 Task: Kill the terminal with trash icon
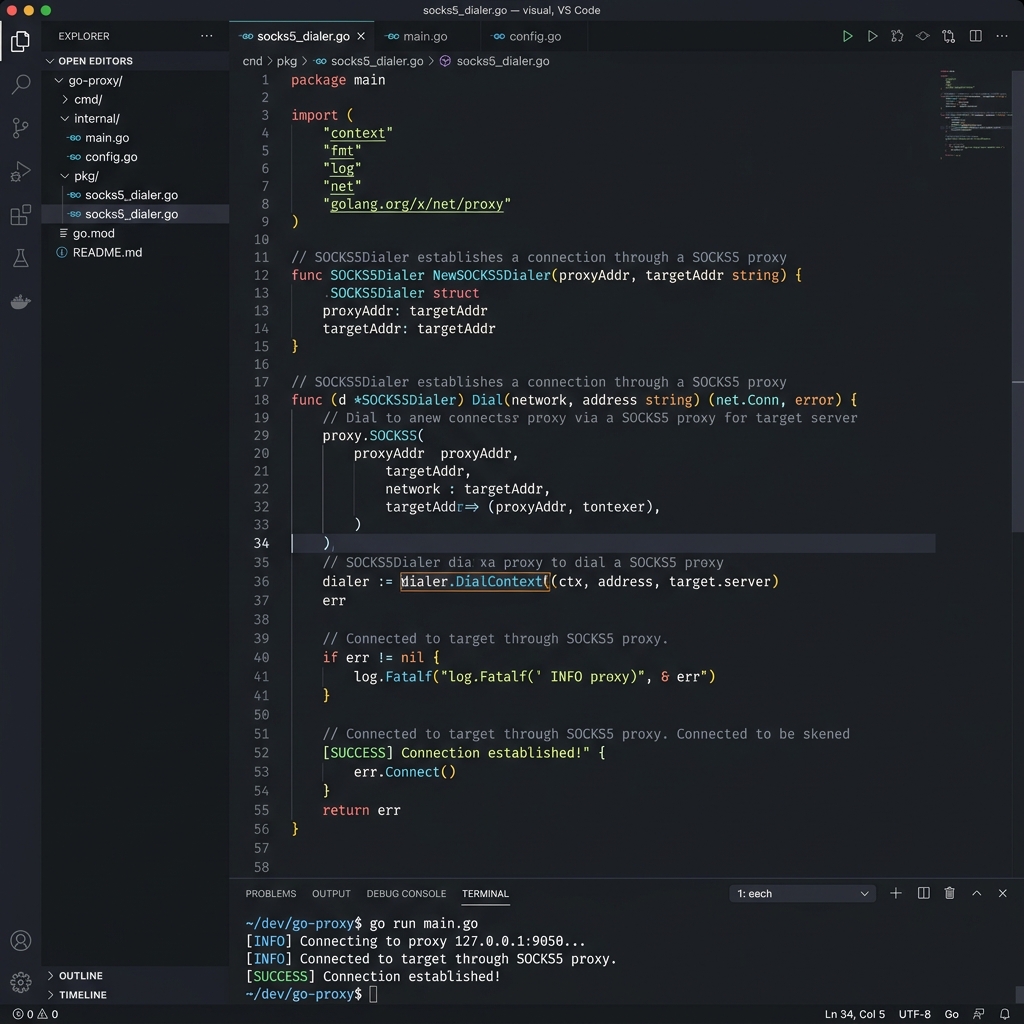pos(950,893)
